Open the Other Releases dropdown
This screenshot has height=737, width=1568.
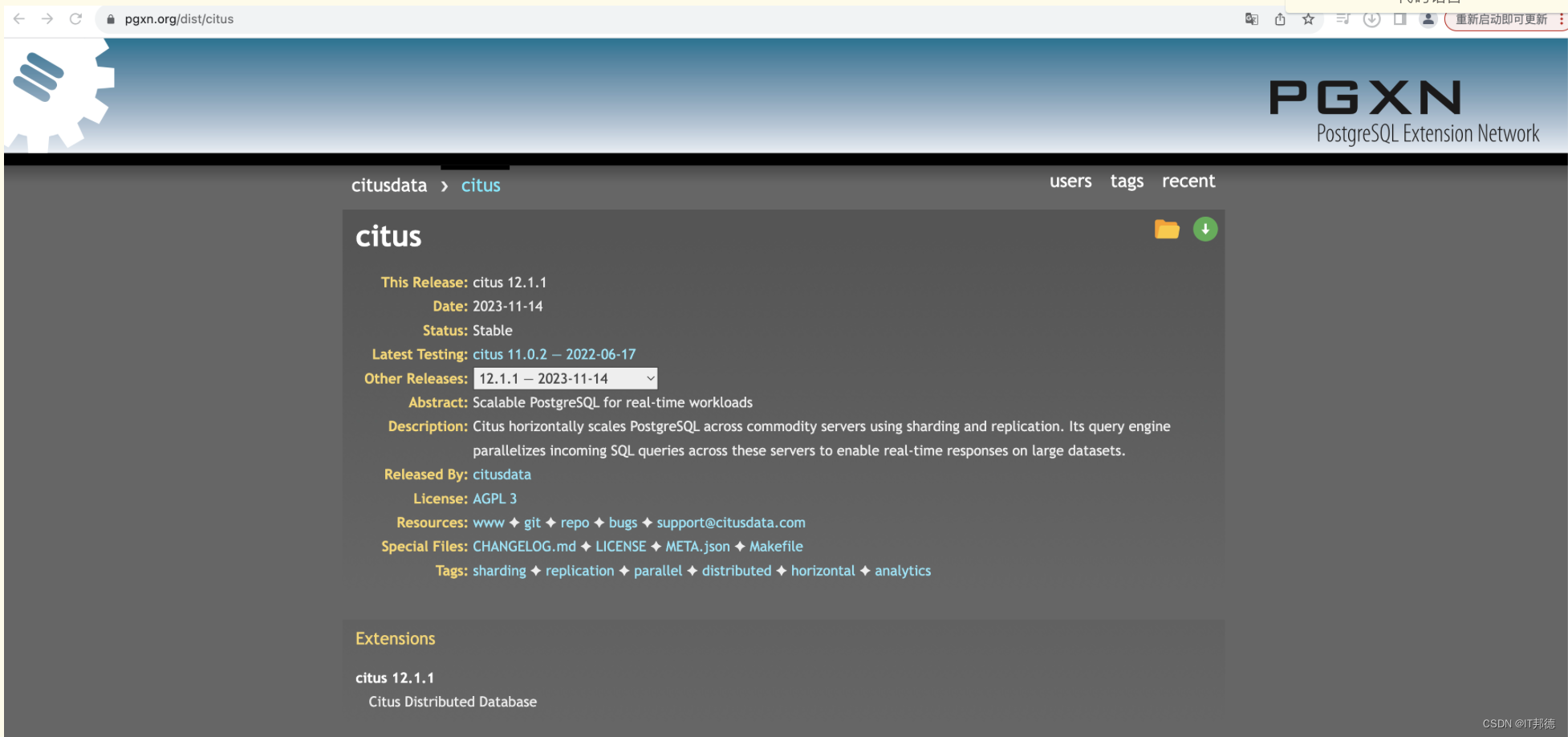[x=566, y=378]
